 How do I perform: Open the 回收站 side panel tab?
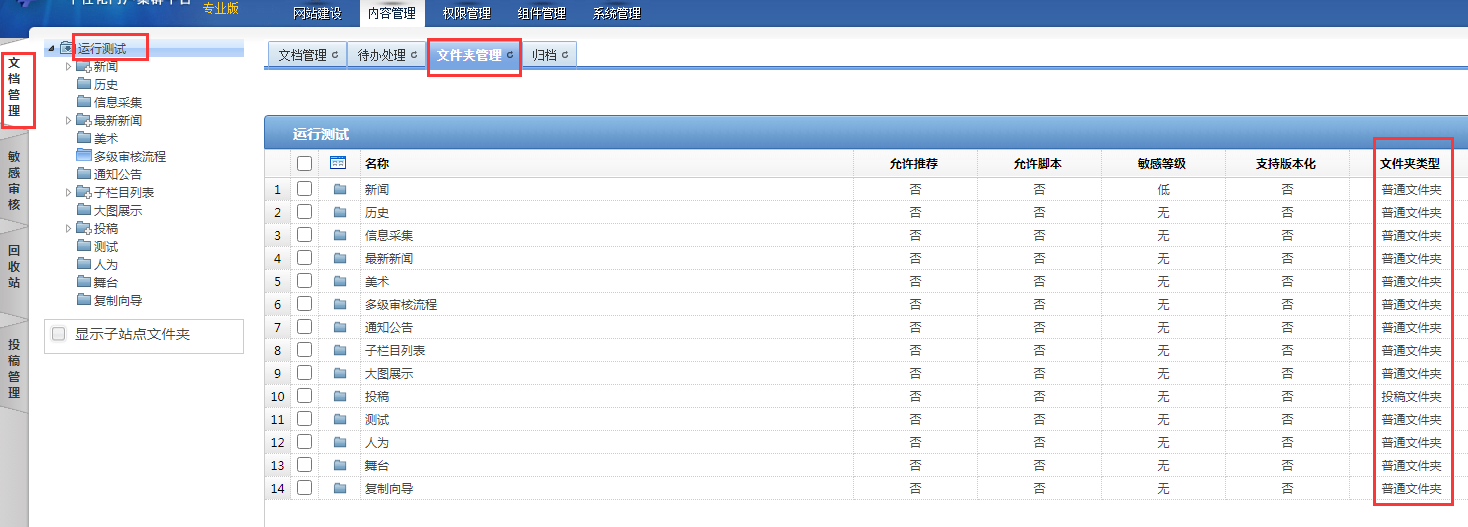14,267
